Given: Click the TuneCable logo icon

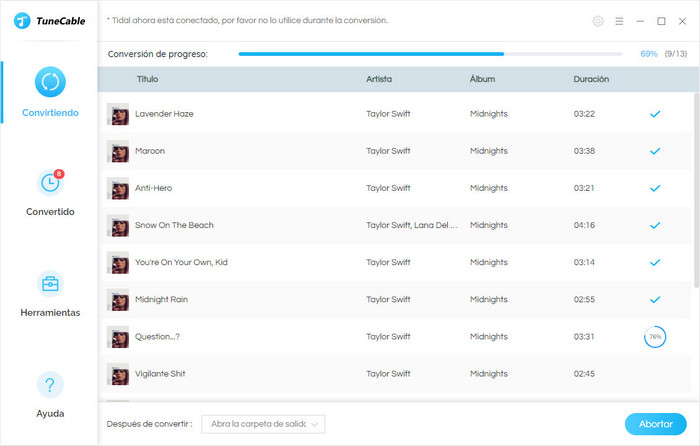Looking at the screenshot, I should point(22,21).
